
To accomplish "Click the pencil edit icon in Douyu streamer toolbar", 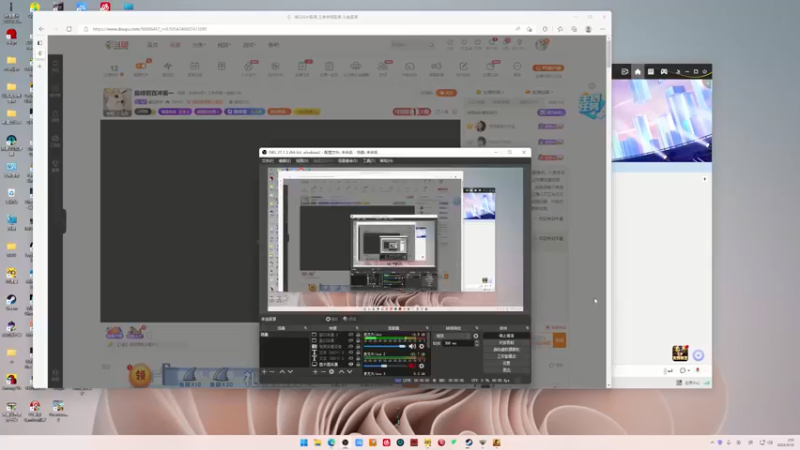I will [463, 66].
